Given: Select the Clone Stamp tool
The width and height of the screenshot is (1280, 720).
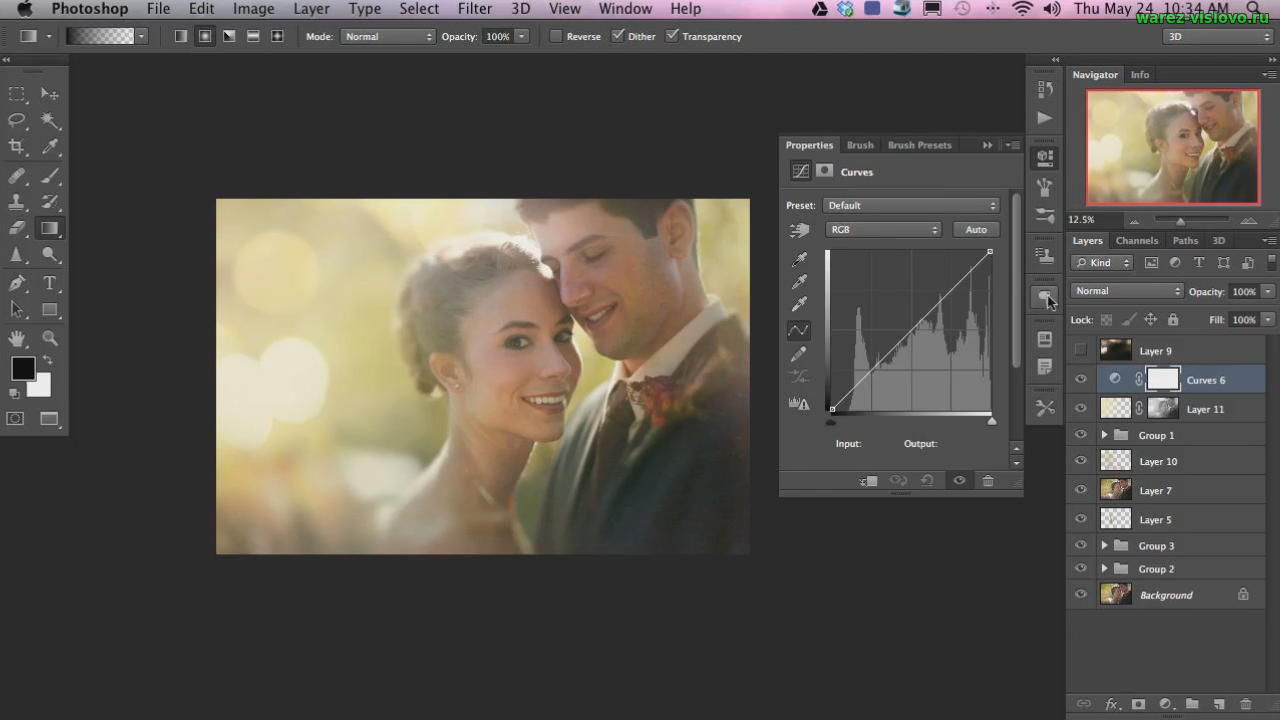Looking at the screenshot, I should tap(17, 202).
